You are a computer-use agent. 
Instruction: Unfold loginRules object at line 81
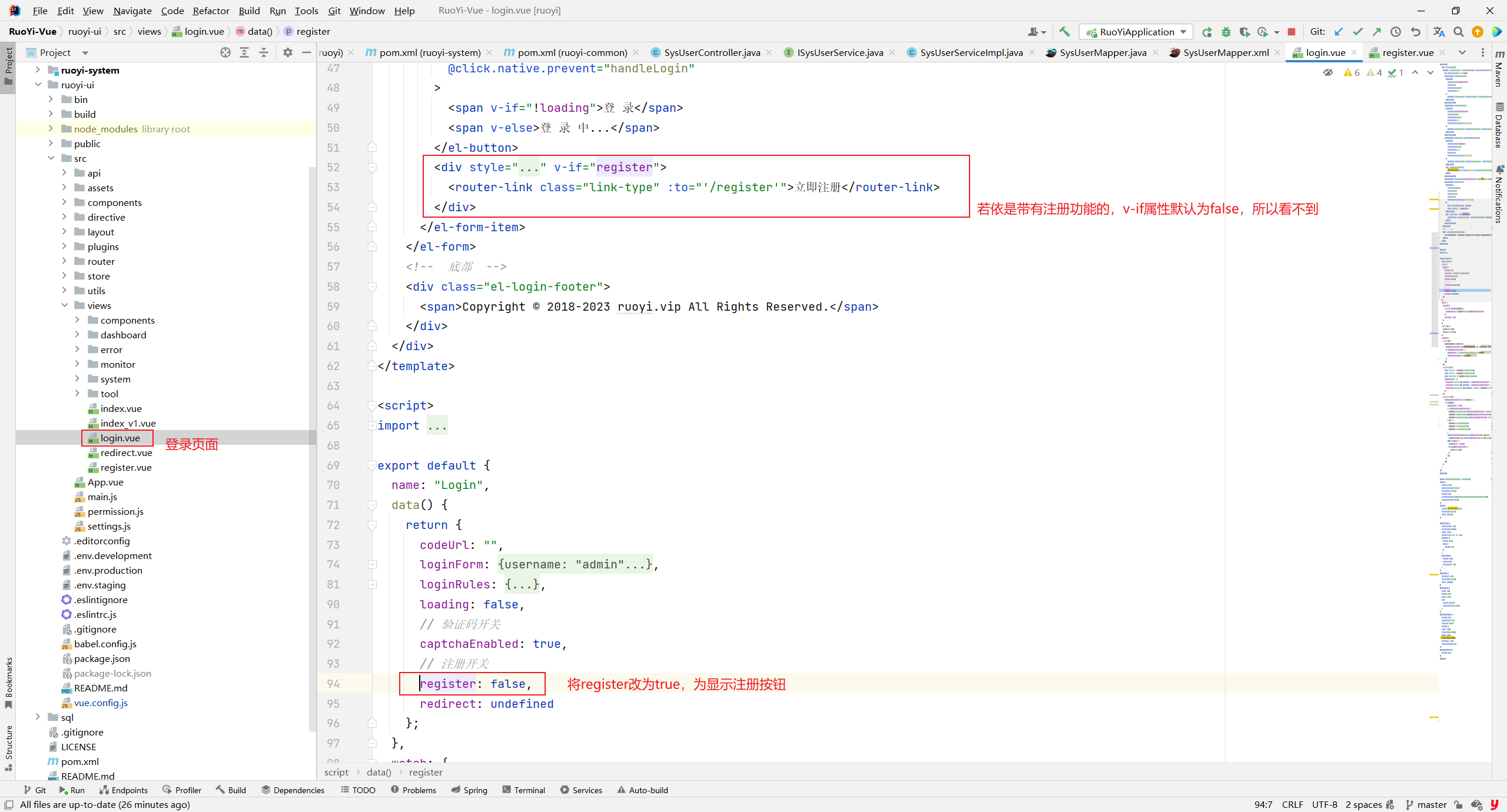[372, 584]
